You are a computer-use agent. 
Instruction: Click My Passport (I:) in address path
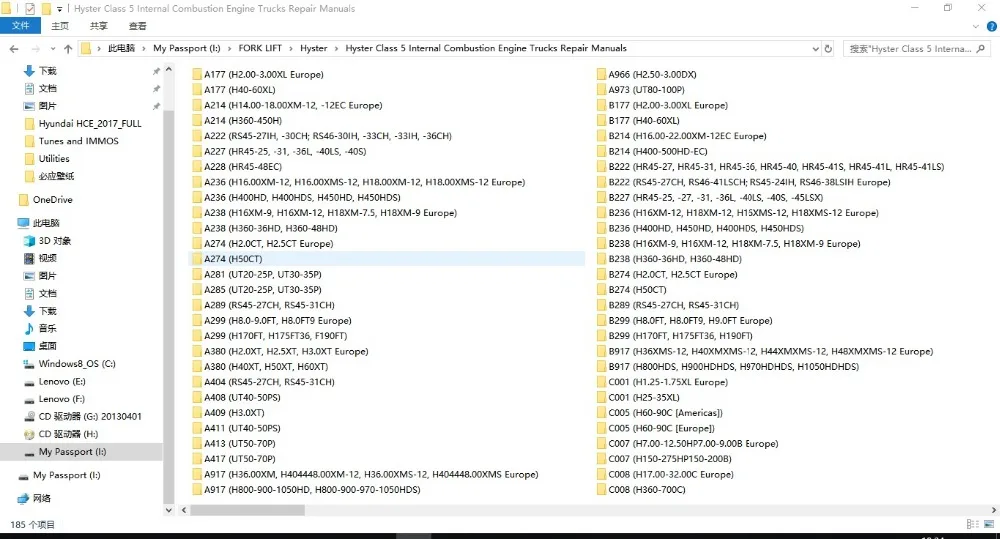pyautogui.click(x=187, y=48)
